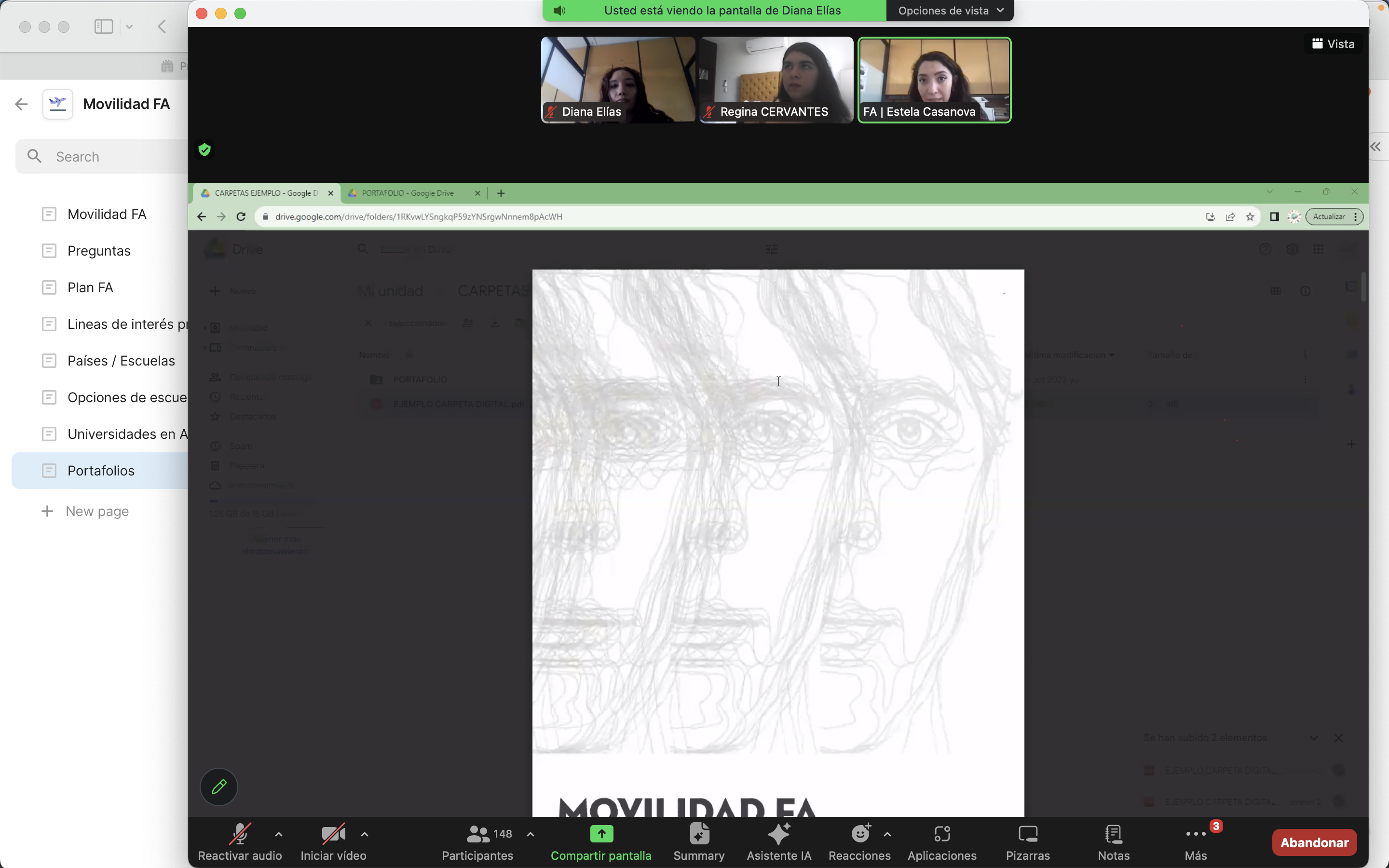Select the Portafolios page in sidebar
The image size is (1389, 868).
tap(101, 471)
